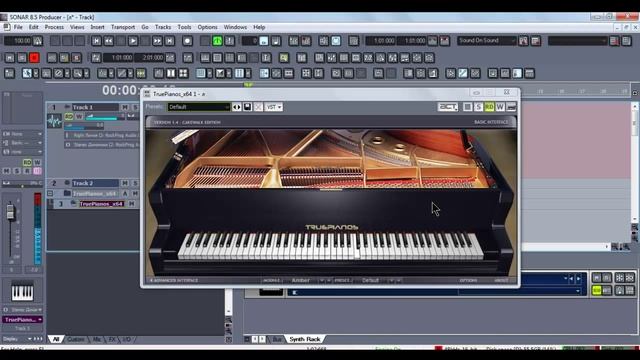Screen dimensions: 640x360
Task: Select Track 2 name label
Action: point(95,183)
